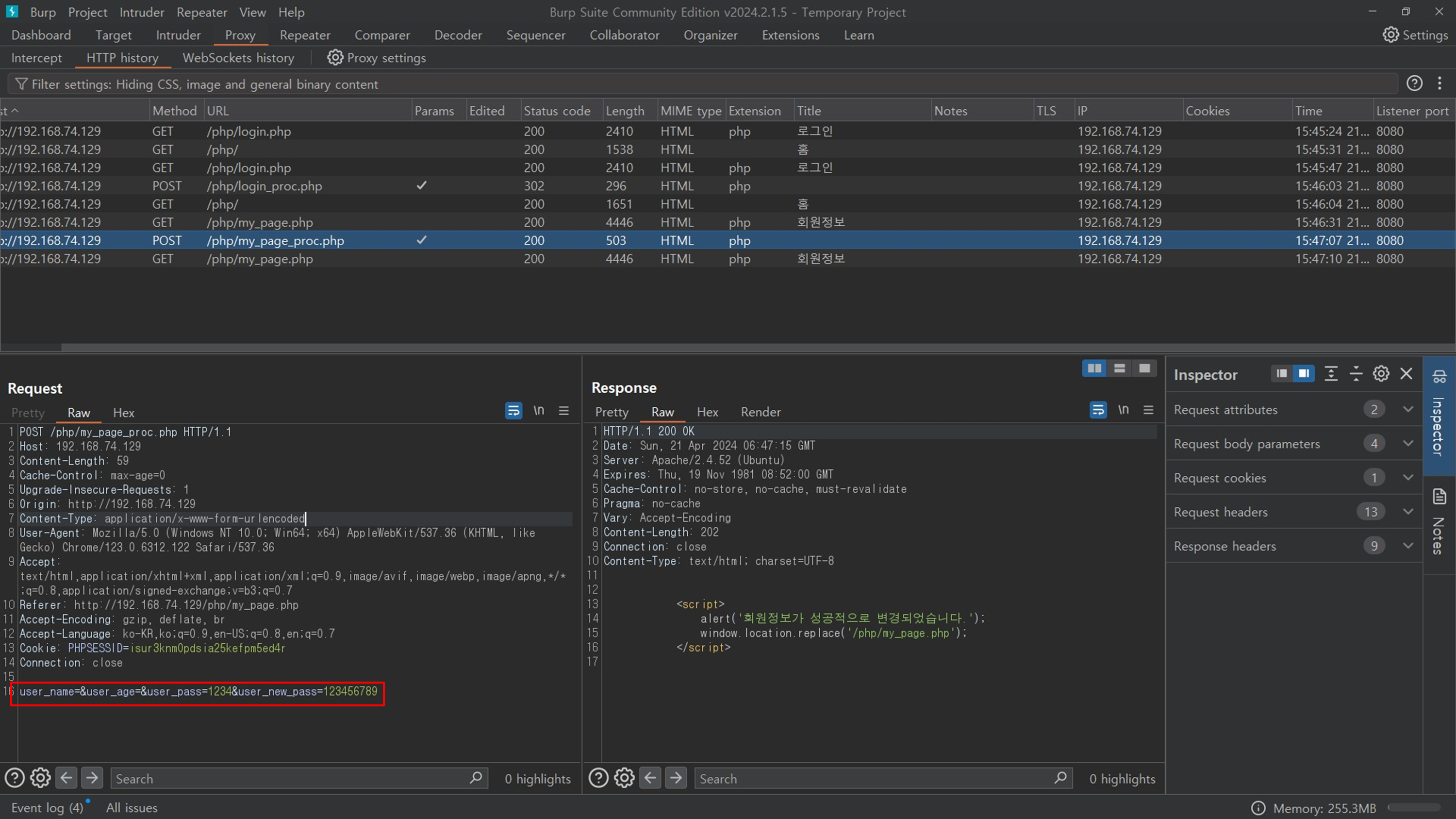The image size is (1456, 819).
Task: Expand all Inspector sections icon
Action: [x=1331, y=374]
